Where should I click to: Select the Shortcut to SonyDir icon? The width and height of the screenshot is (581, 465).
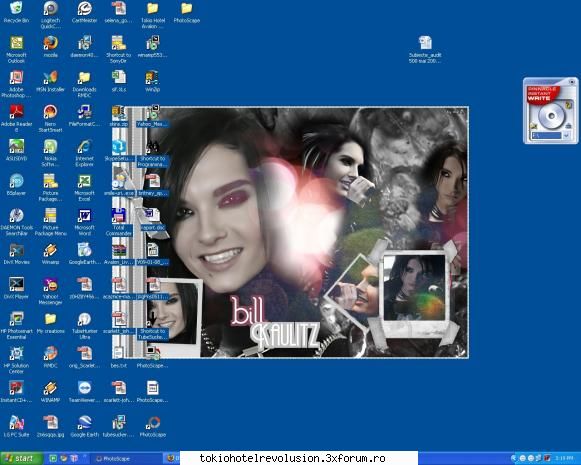click(x=119, y=49)
